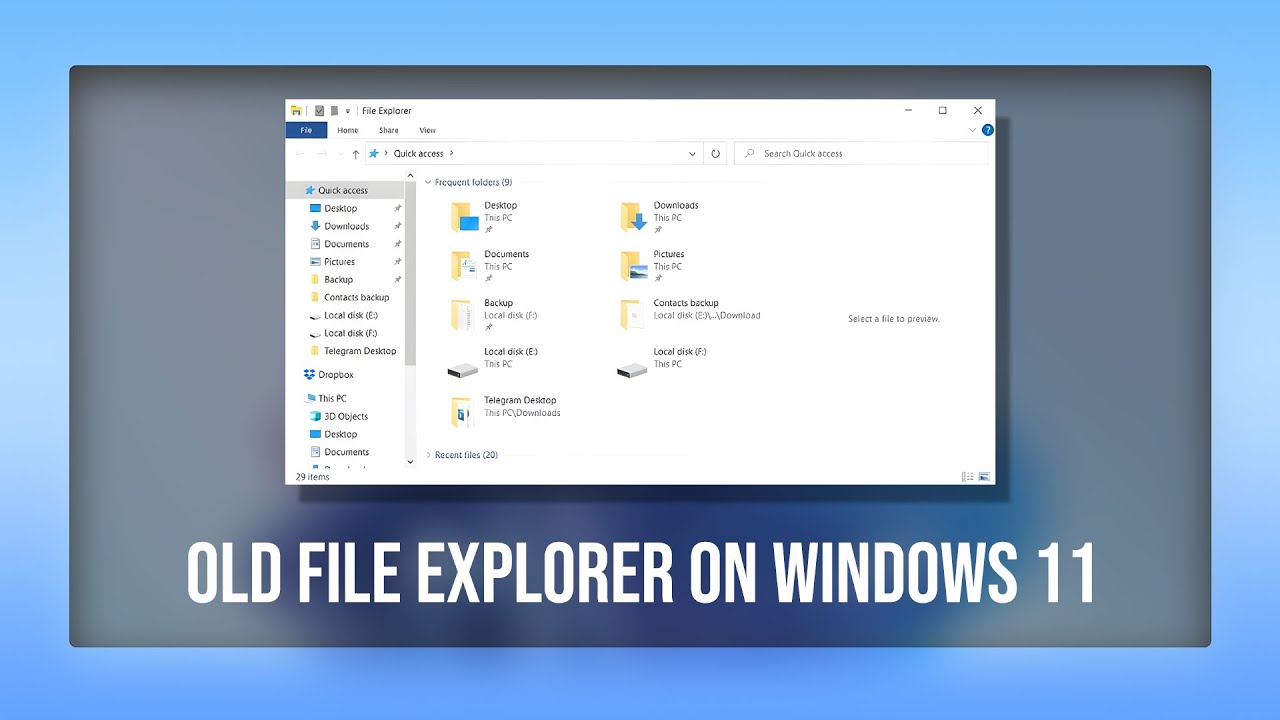Image resolution: width=1280 pixels, height=720 pixels.
Task: Select pinned Documents under Quick access in sidebar
Action: coord(345,244)
